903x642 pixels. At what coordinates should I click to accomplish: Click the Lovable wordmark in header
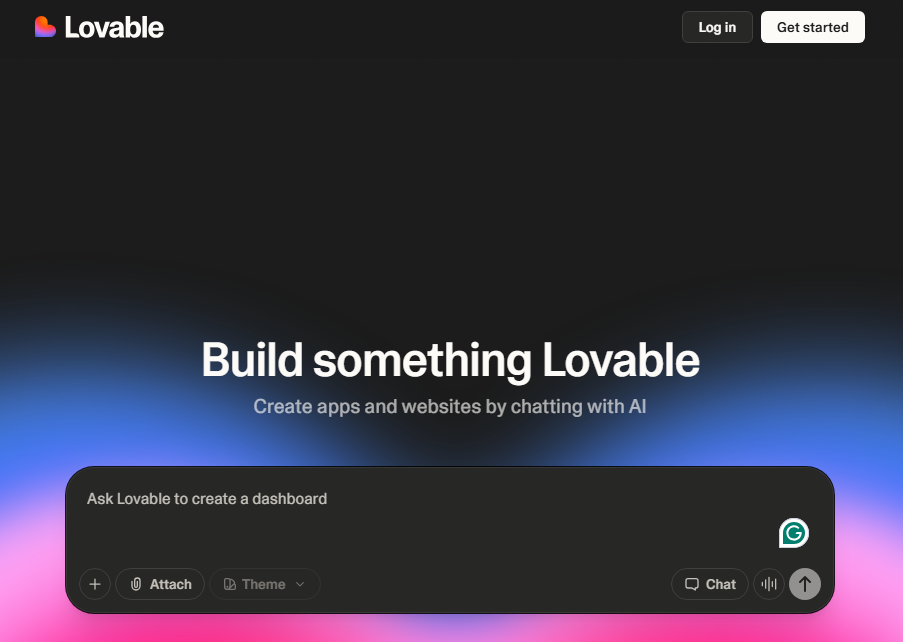[114, 28]
